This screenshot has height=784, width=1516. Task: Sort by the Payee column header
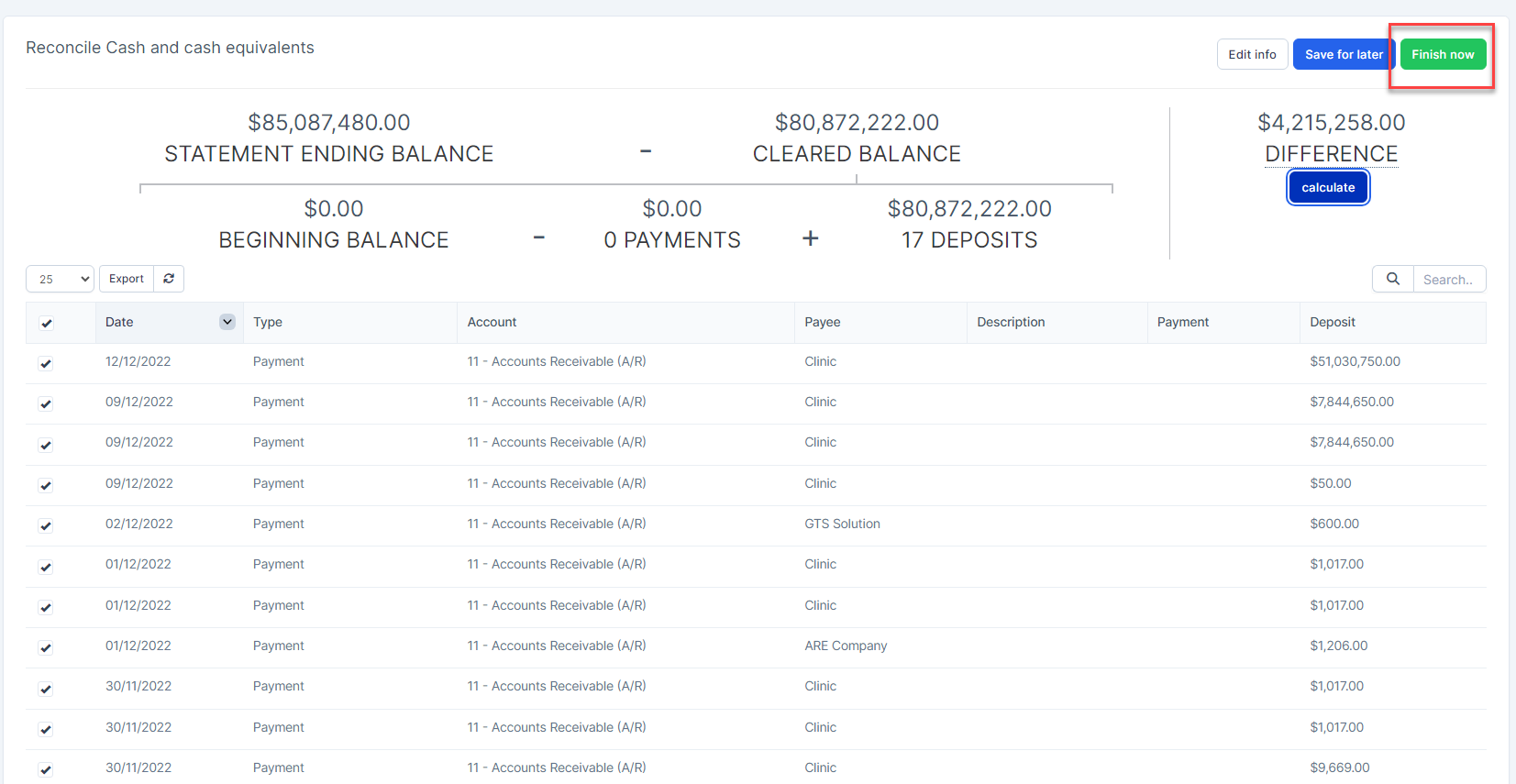click(822, 322)
